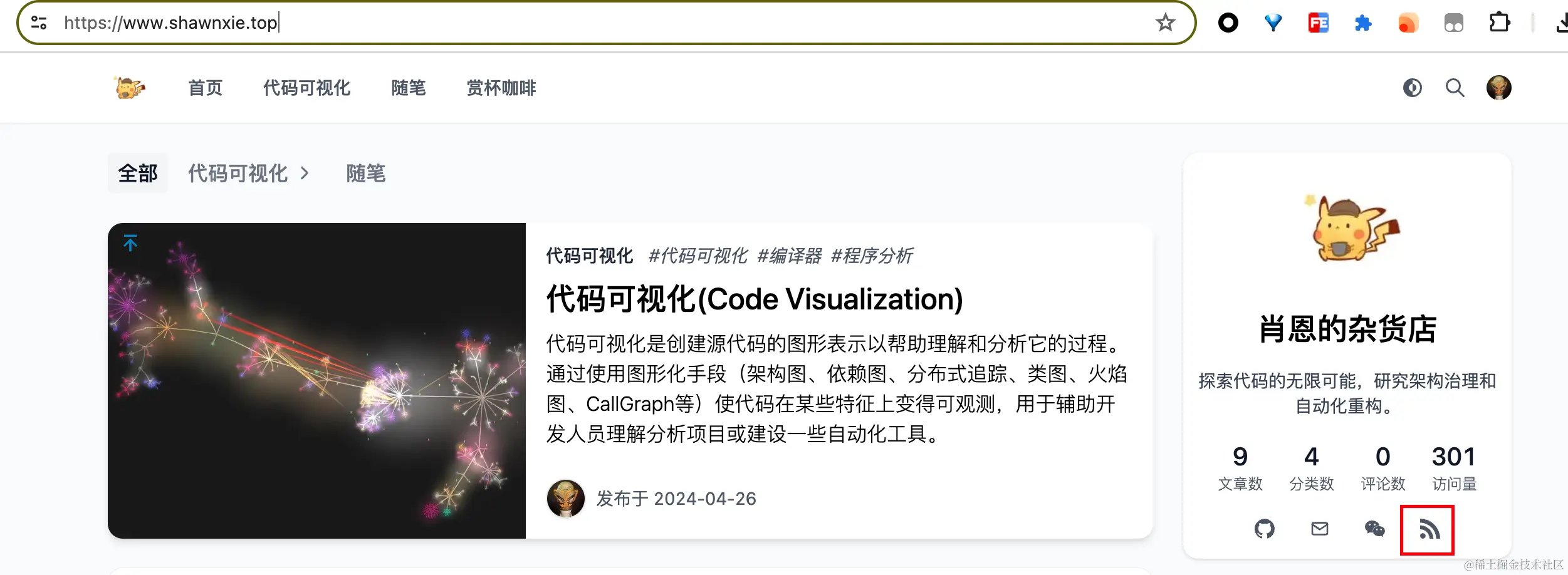This screenshot has height=575, width=1568.
Task: Open 代码可视化 in top navigation
Action: 307,88
